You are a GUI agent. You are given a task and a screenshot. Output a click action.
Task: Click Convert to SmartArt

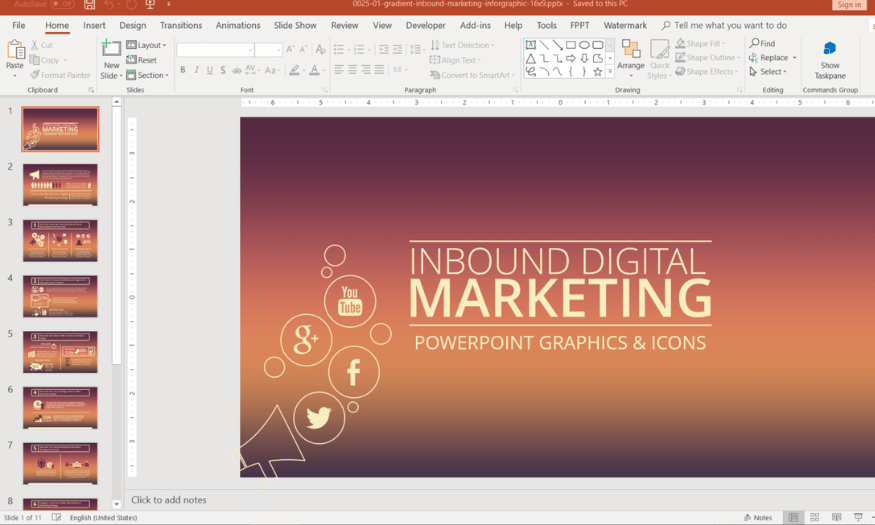[x=473, y=75]
